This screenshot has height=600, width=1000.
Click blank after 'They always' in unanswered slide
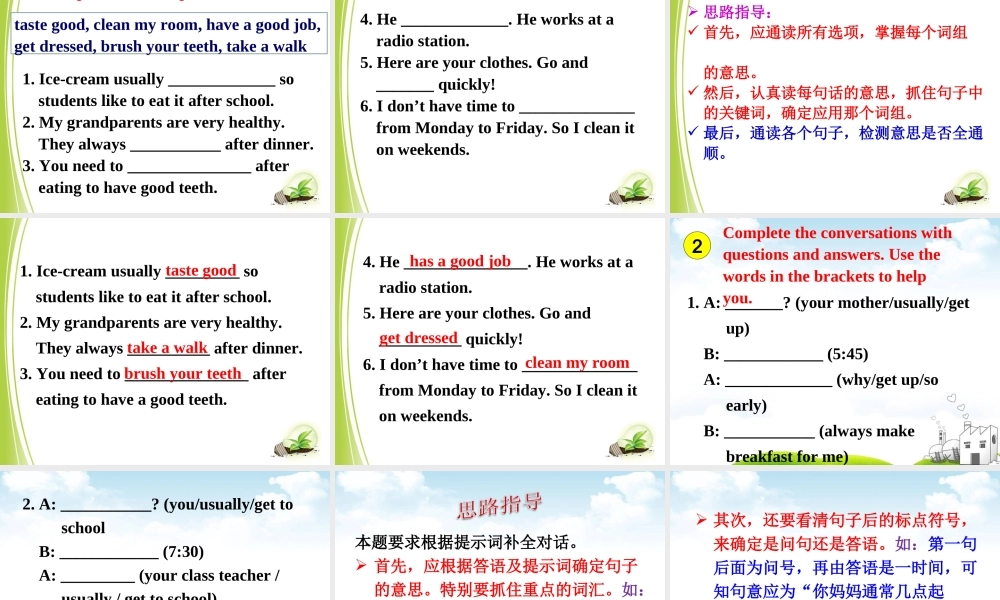pos(175,147)
